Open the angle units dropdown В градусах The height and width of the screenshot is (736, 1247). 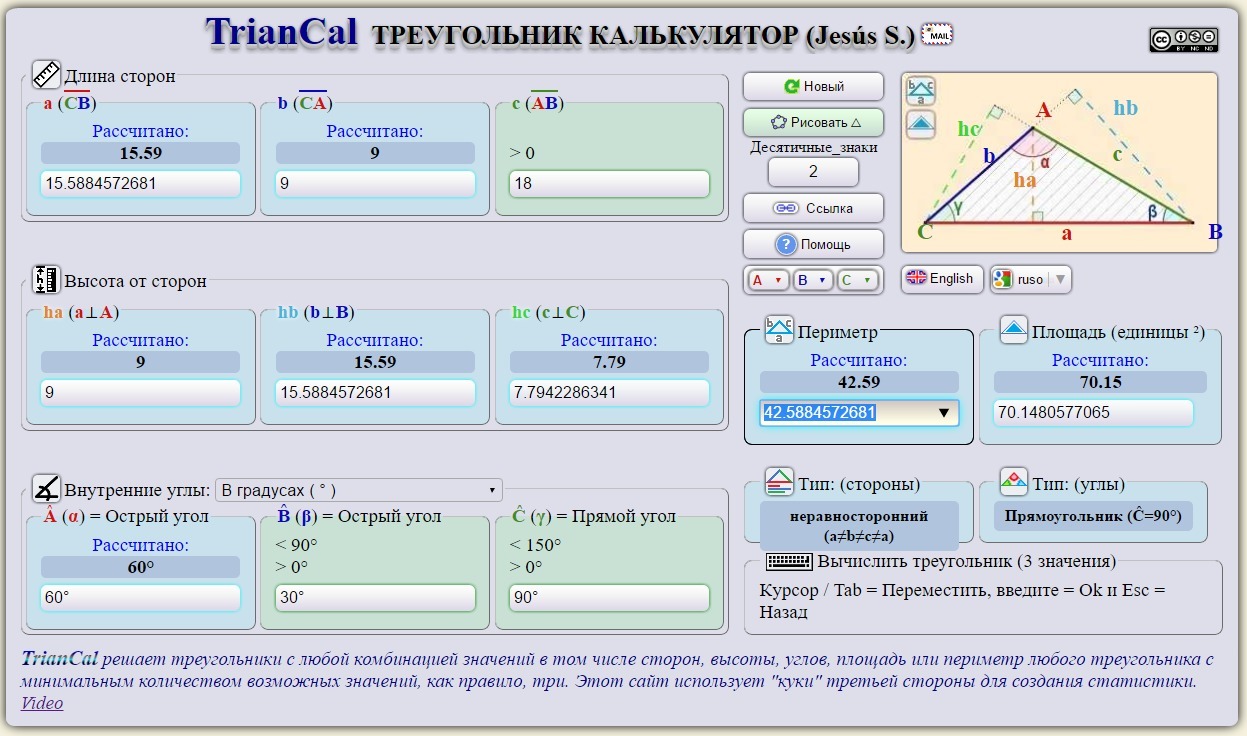point(359,490)
